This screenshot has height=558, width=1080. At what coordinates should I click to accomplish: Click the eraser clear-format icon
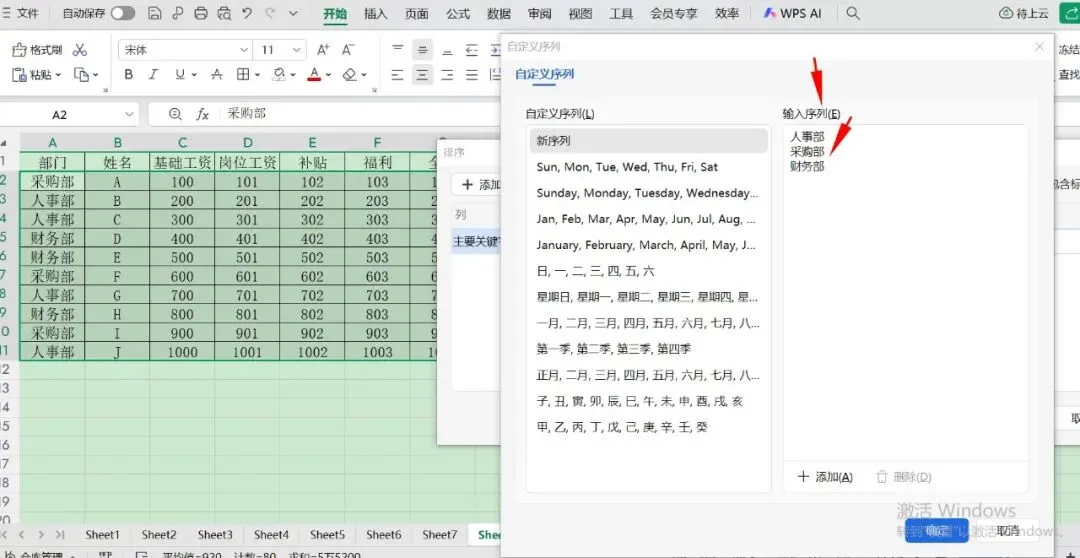pos(350,74)
